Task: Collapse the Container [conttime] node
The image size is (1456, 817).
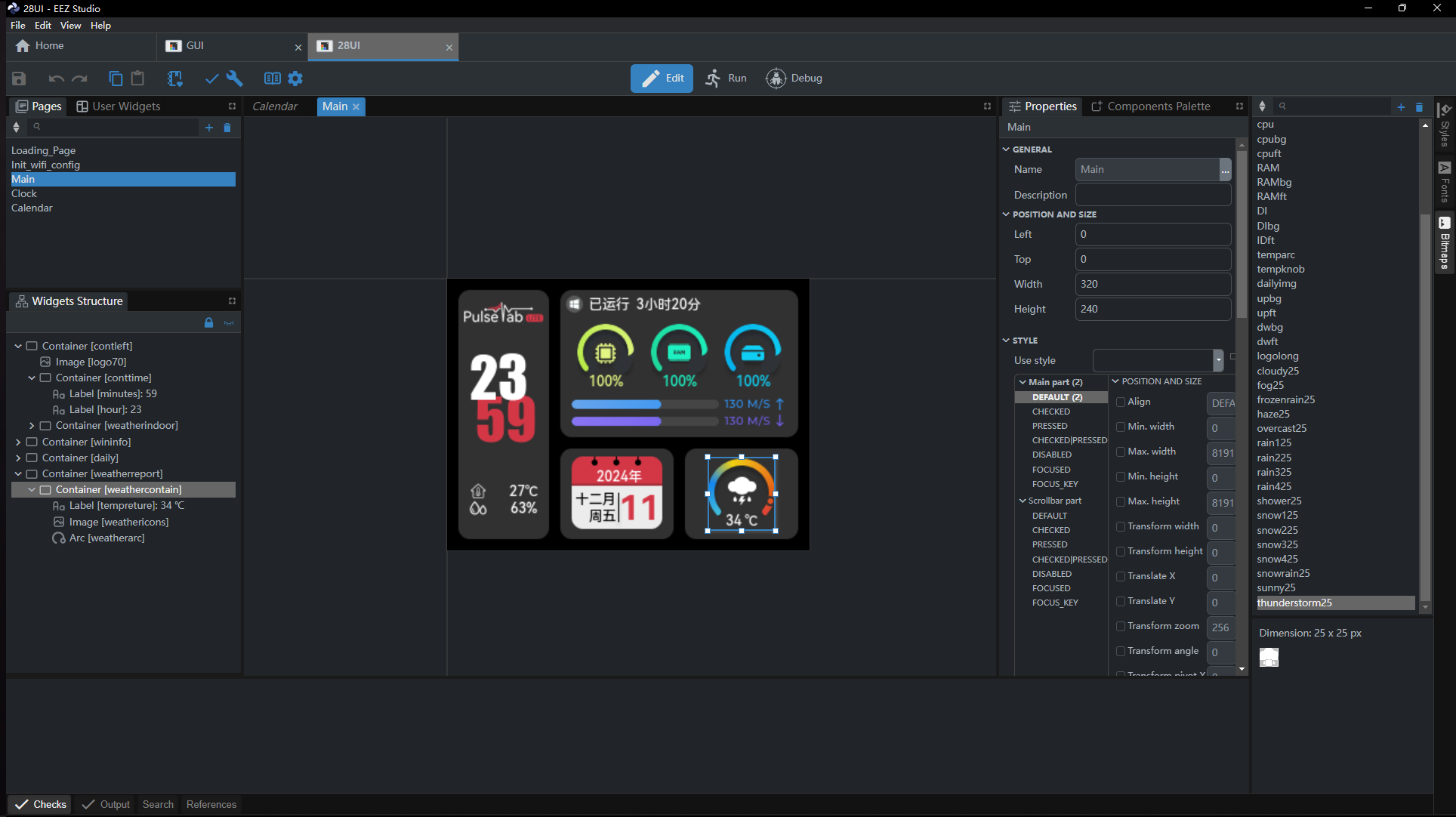Action: click(32, 378)
